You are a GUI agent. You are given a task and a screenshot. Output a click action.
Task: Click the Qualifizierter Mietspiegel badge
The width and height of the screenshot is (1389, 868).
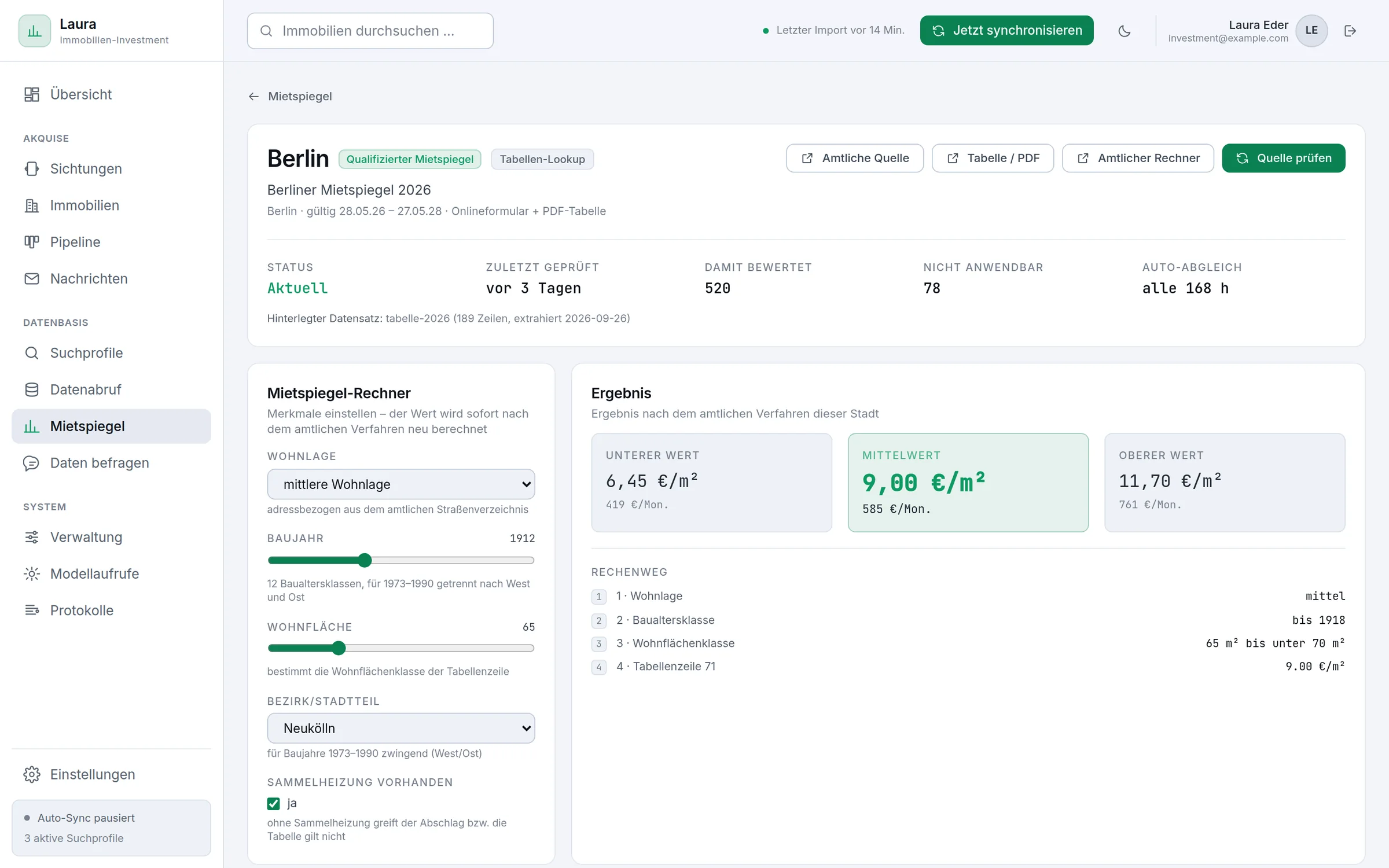tap(410, 159)
